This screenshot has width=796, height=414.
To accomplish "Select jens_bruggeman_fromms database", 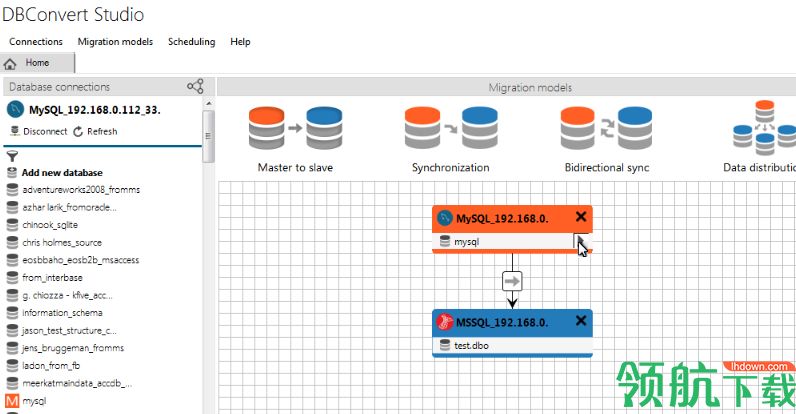I will (73, 348).
